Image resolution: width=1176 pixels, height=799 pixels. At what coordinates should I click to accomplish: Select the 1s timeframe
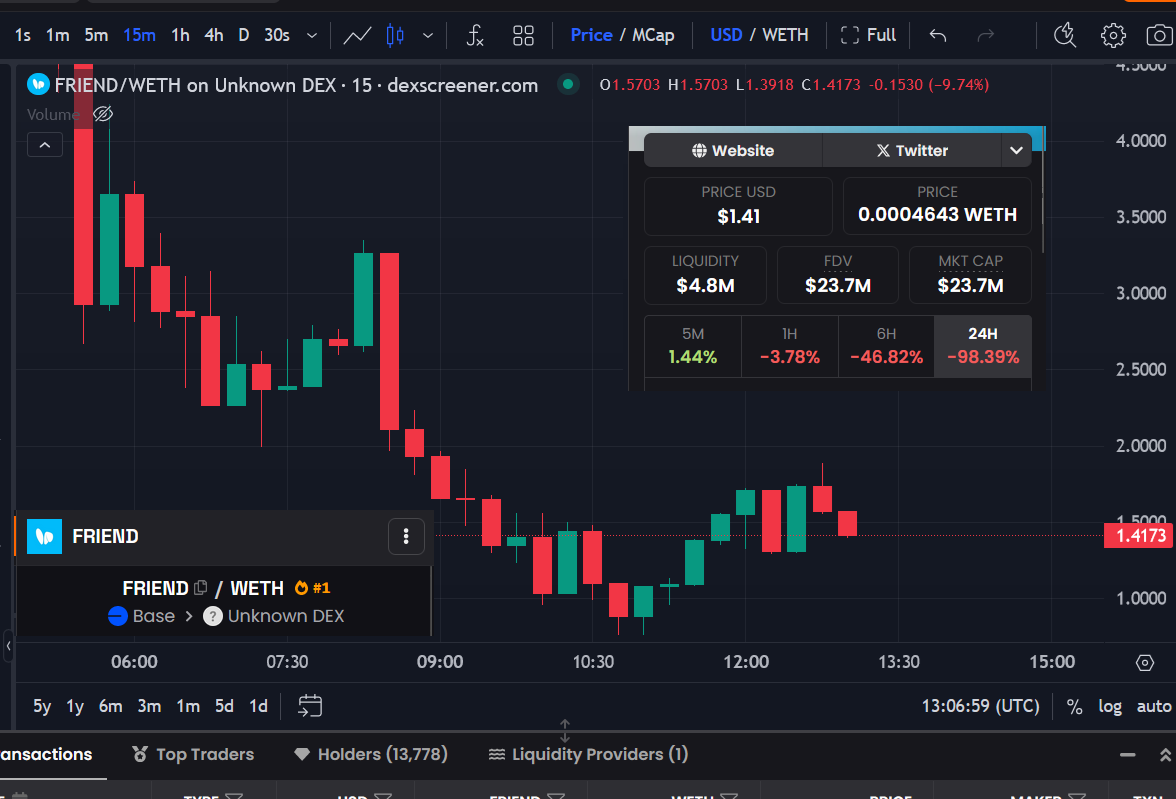(22, 35)
